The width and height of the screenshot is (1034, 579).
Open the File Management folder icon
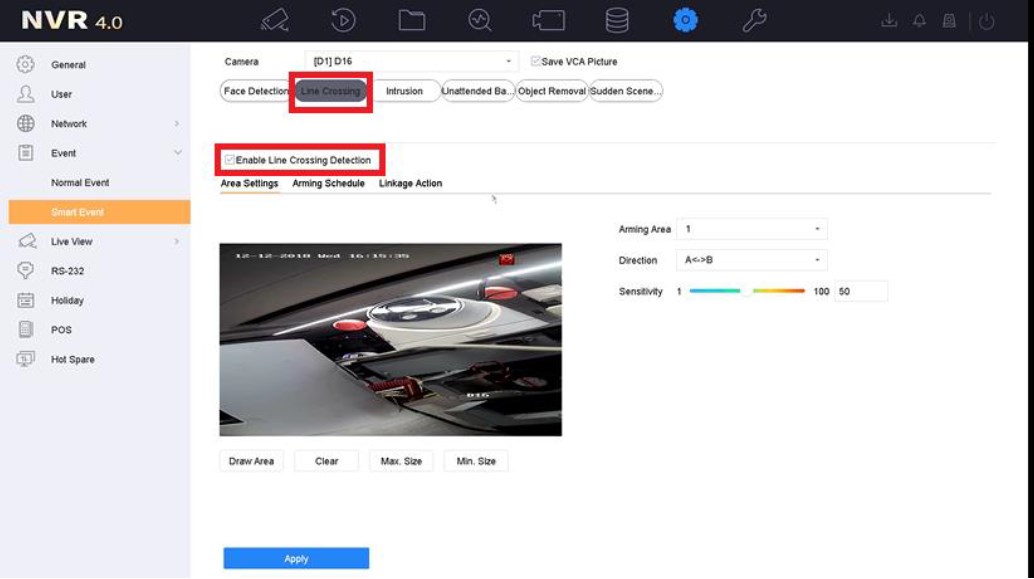411,20
